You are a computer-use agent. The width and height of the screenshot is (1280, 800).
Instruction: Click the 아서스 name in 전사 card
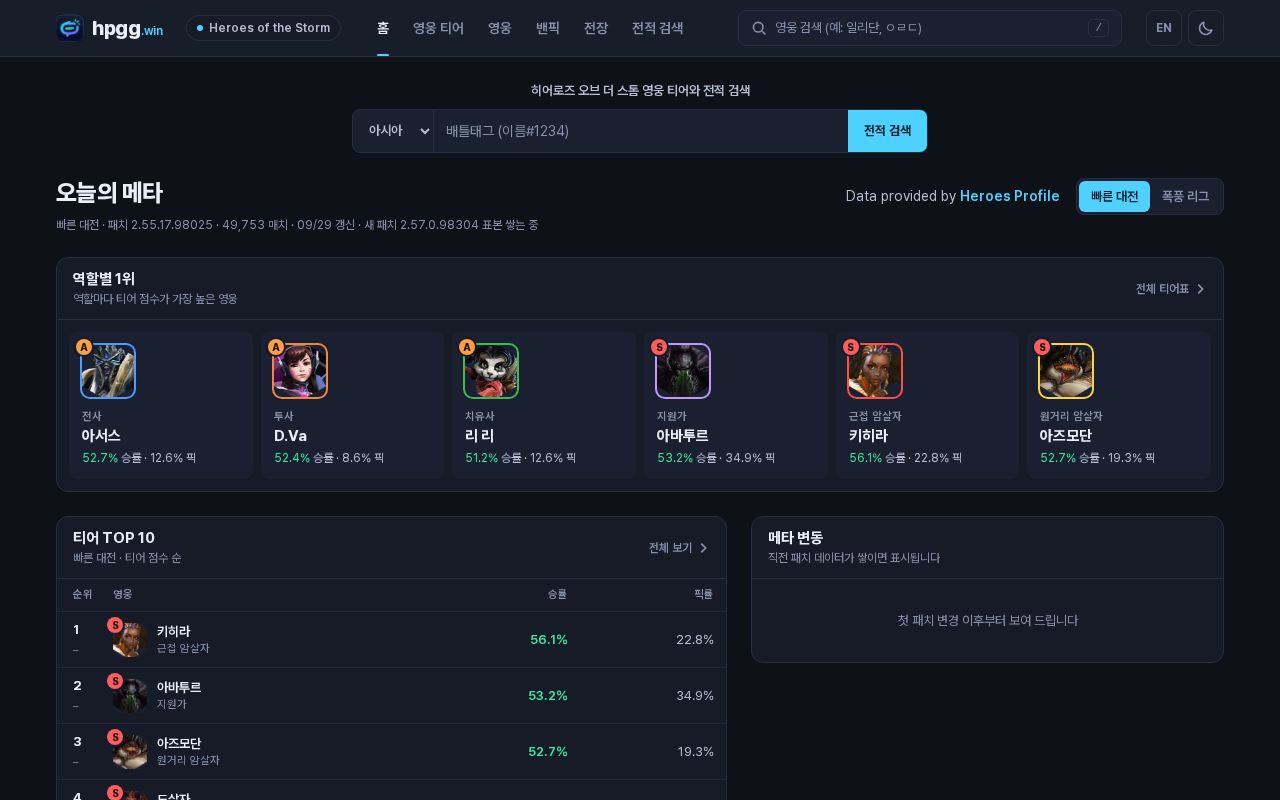coord(101,436)
